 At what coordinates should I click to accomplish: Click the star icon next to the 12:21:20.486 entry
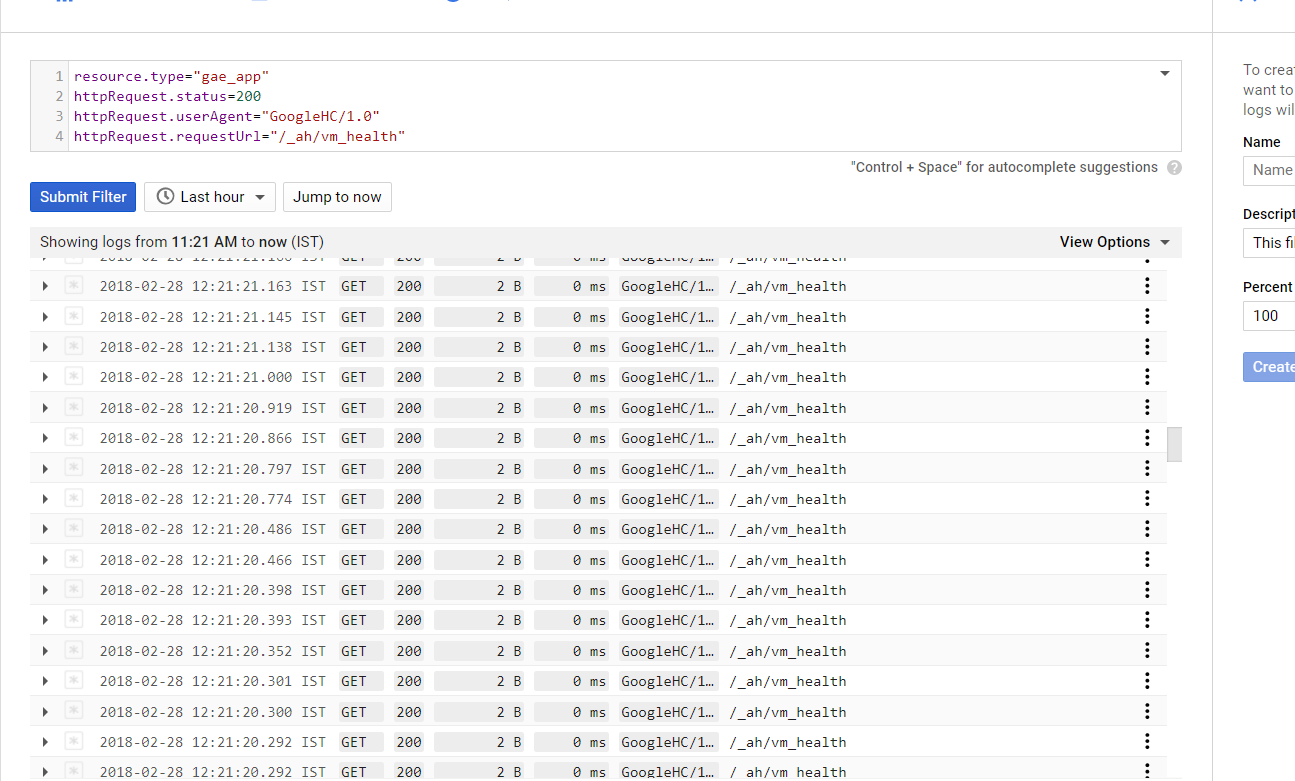tap(74, 528)
